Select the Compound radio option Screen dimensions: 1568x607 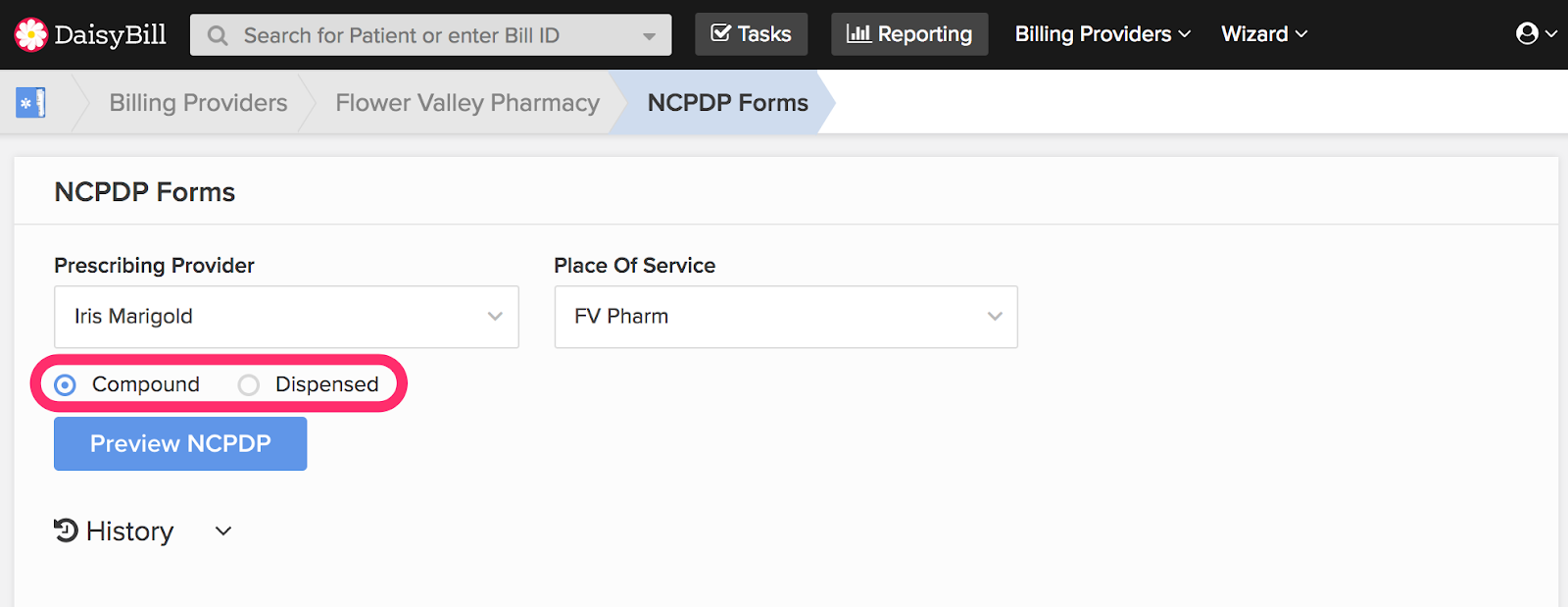66,385
